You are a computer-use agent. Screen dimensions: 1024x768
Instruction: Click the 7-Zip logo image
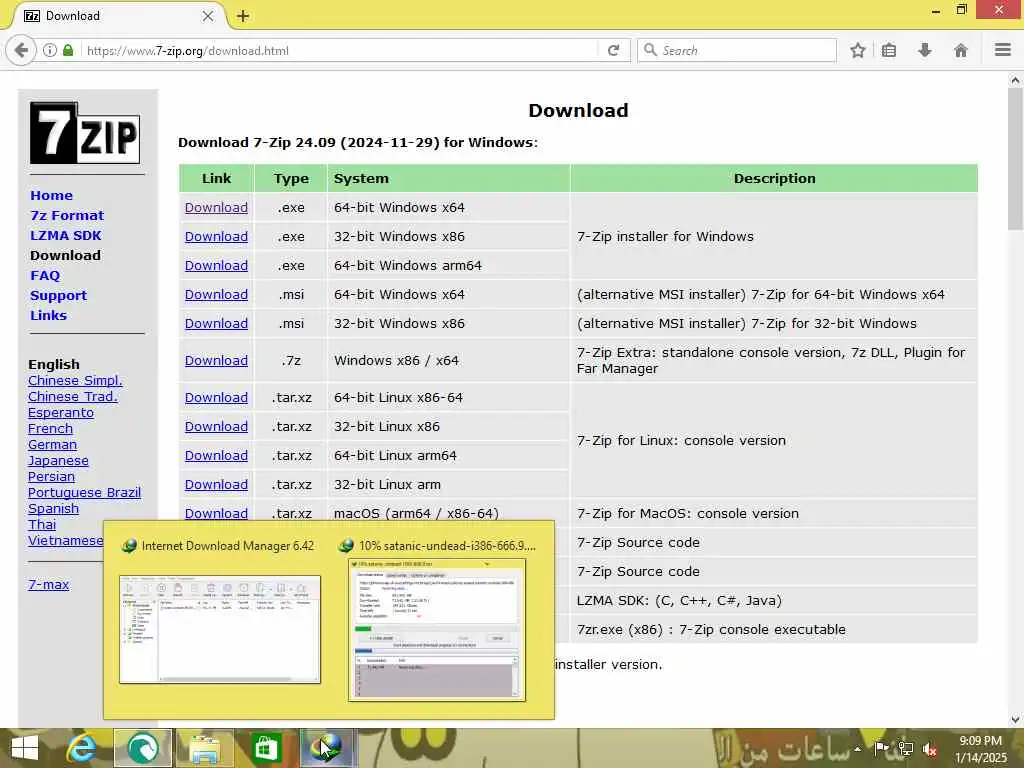coord(84,133)
